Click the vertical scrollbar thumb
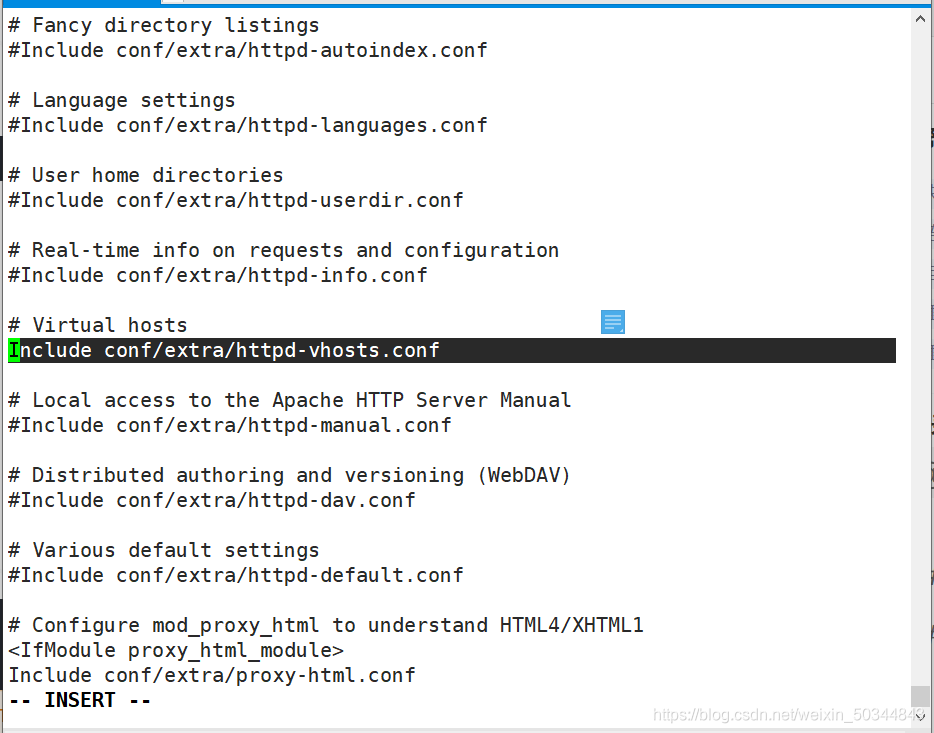The width and height of the screenshot is (934, 733). click(x=920, y=695)
